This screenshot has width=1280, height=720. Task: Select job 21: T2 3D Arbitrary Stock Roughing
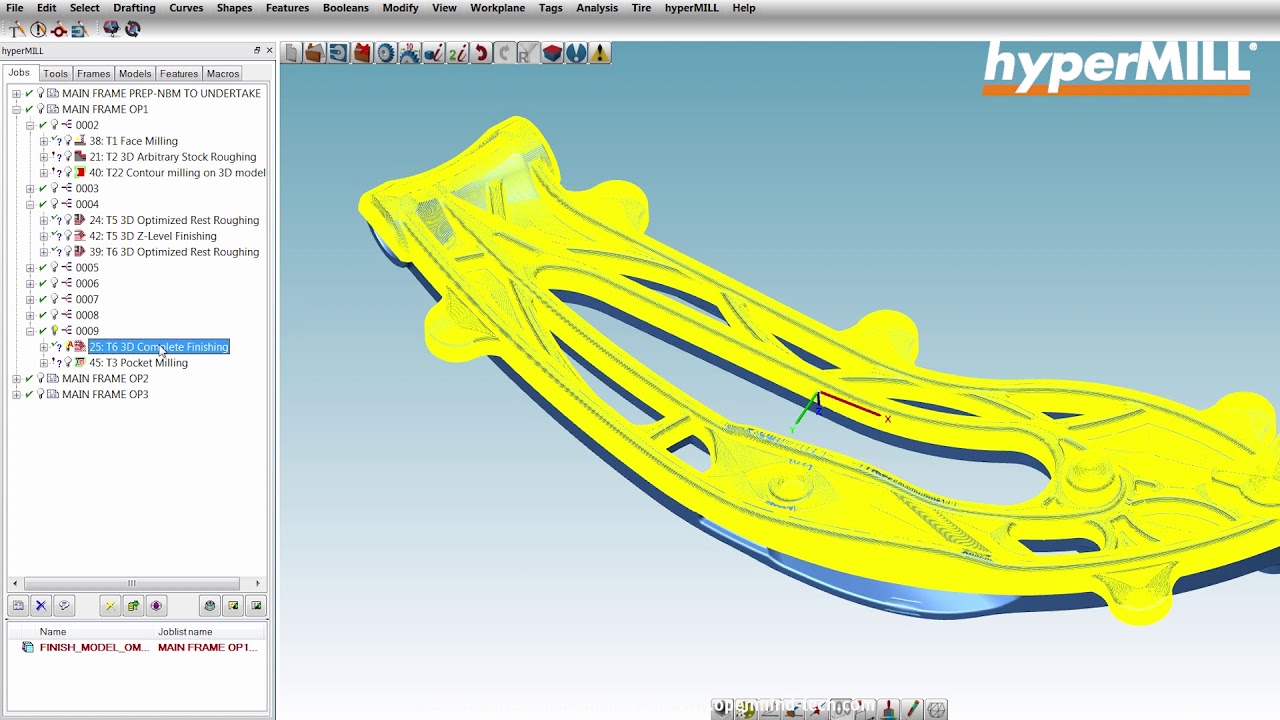click(x=172, y=157)
